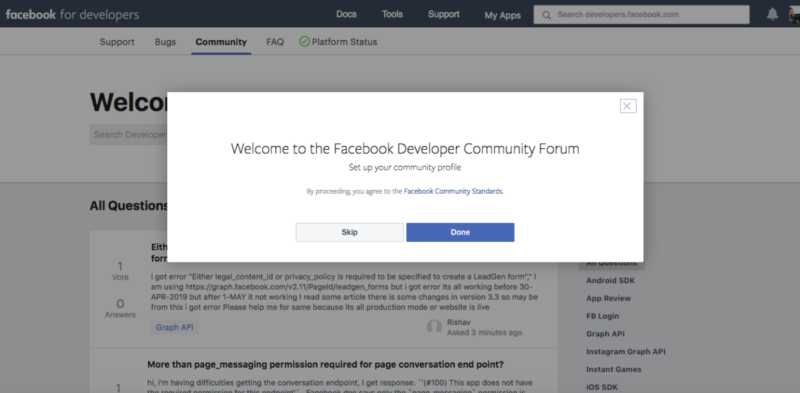
Task: Filter by Graph API sidebar category
Action: tap(605, 334)
